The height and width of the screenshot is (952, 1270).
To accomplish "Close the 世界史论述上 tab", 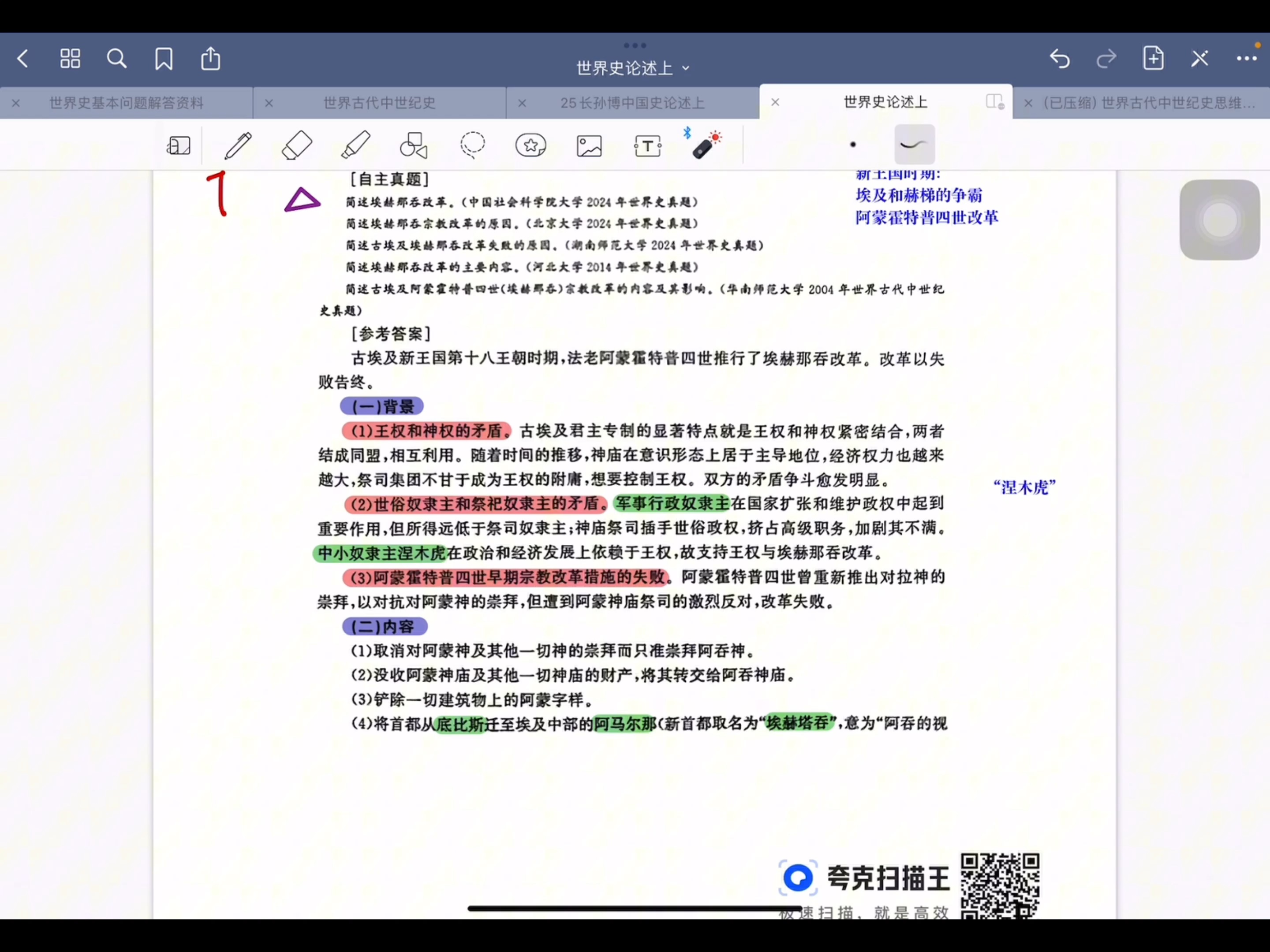I will tap(775, 102).
